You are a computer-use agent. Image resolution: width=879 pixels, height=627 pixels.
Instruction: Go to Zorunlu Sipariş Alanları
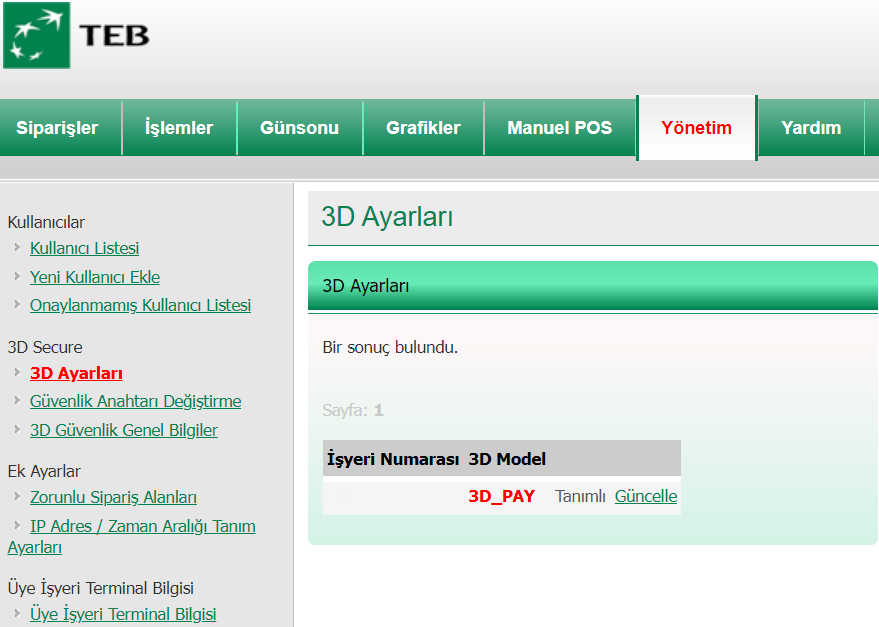click(x=113, y=497)
